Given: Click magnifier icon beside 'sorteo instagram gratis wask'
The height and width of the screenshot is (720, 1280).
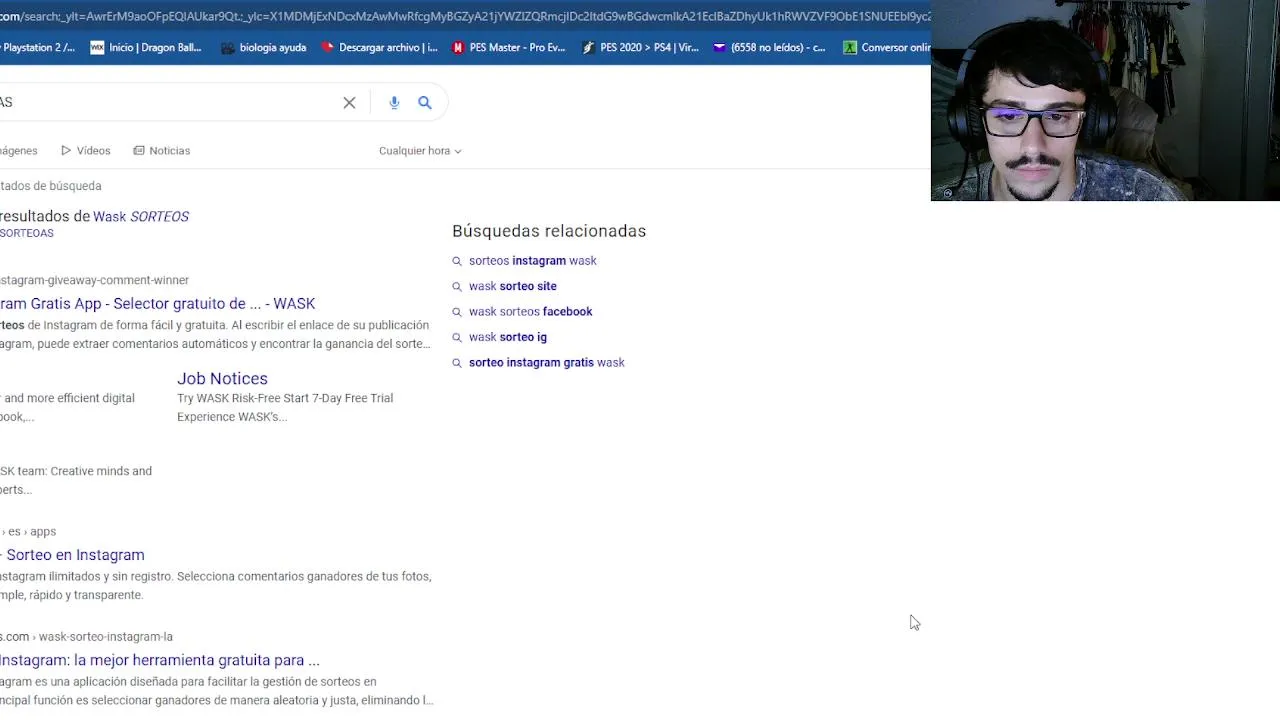Looking at the screenshot, I should 457,363.
